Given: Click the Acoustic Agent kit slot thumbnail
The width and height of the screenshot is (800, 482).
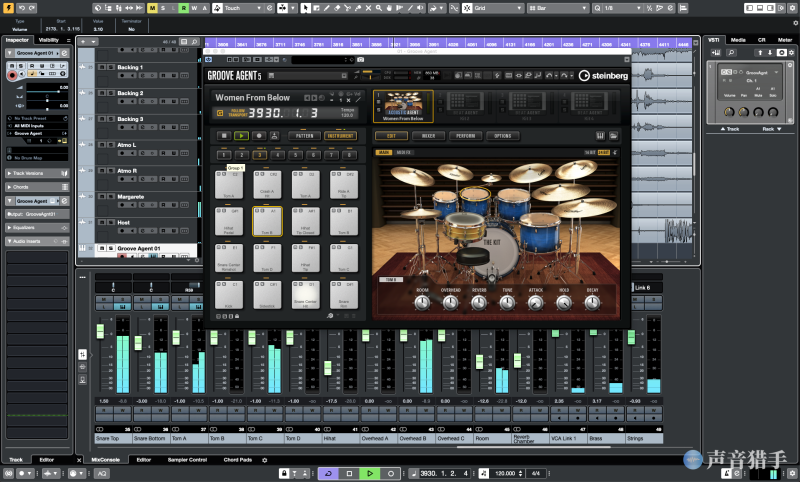Looking at the screenshot, I should pos(403,106).
